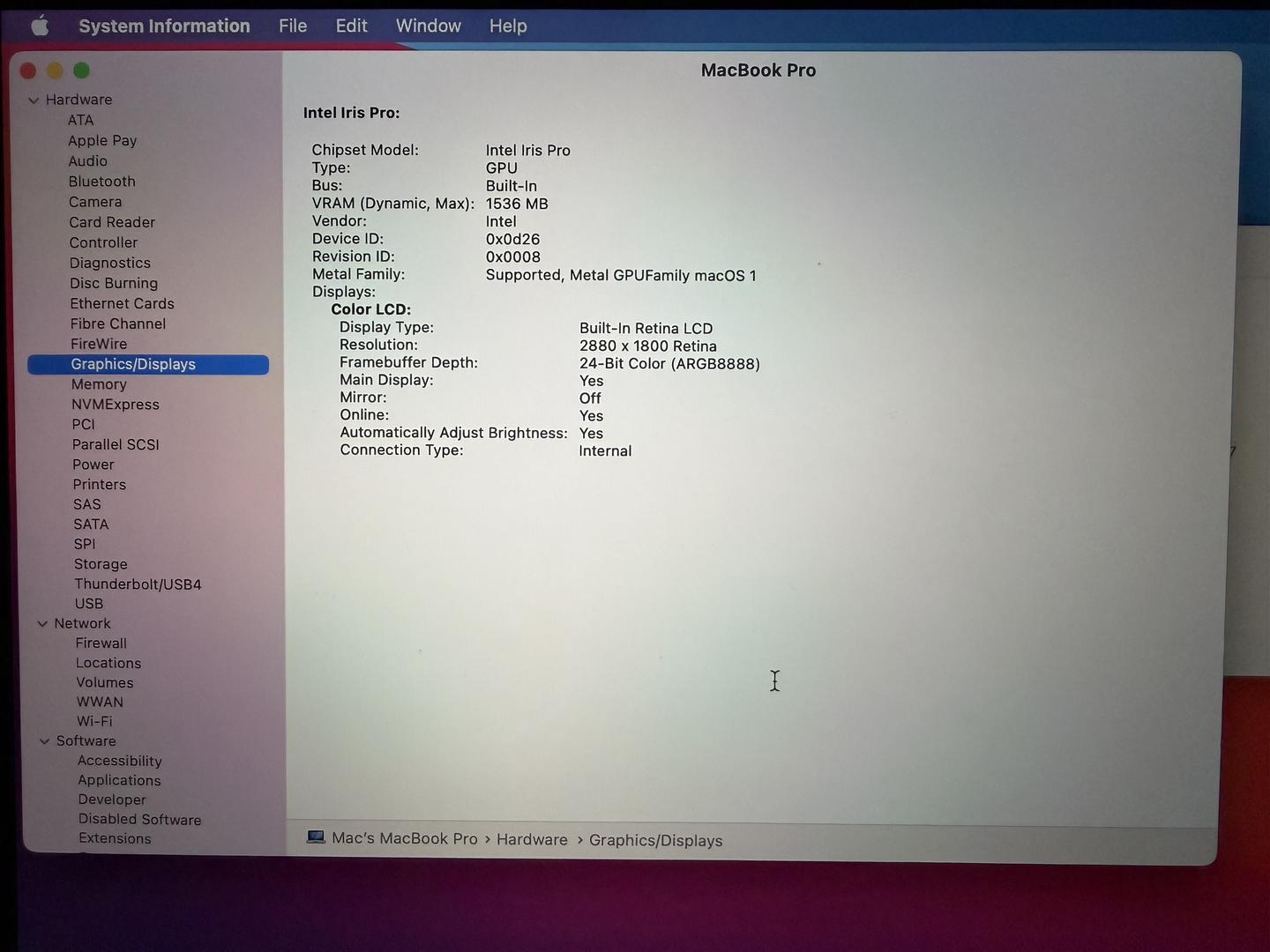This screenshot has height=952, width=1270.
Task: Select SATA in the sidebar
Action: point(91,524)
